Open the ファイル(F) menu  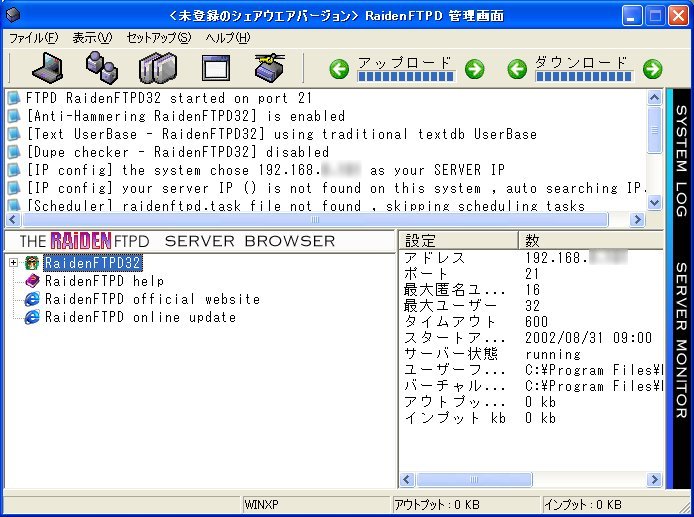tap(34, 38)
